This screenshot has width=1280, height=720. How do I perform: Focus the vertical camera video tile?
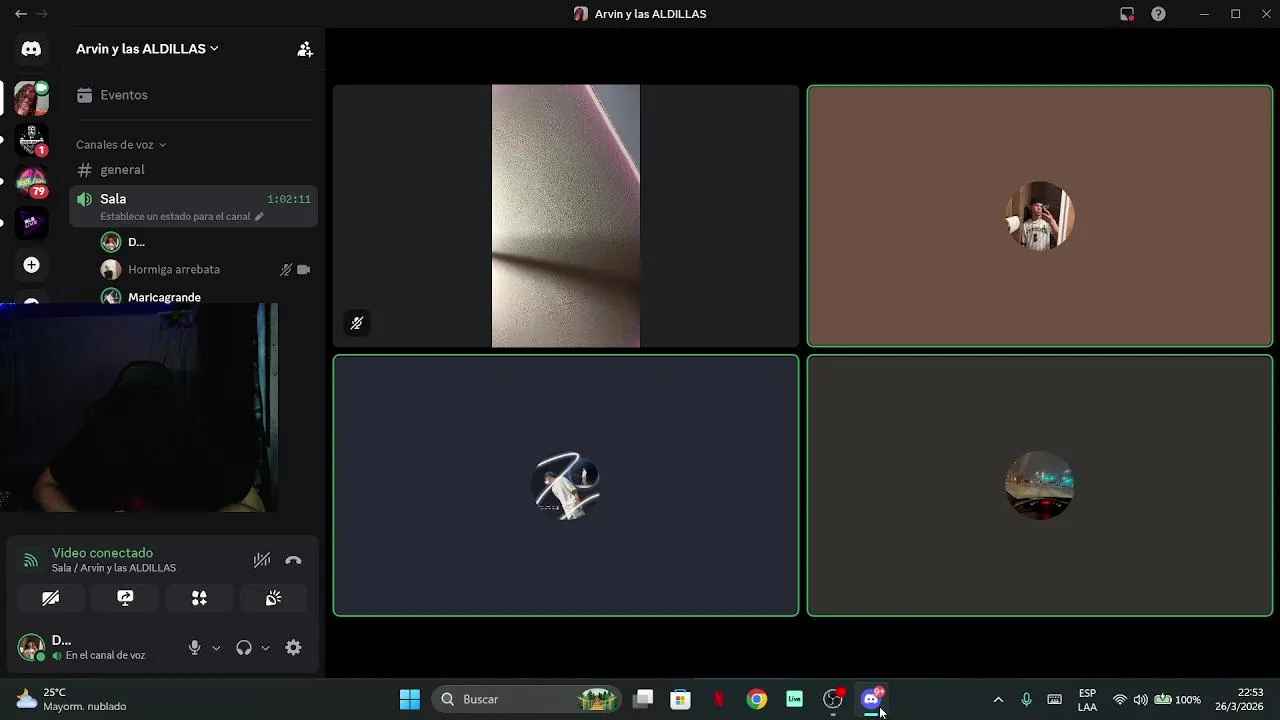[566, 216]
